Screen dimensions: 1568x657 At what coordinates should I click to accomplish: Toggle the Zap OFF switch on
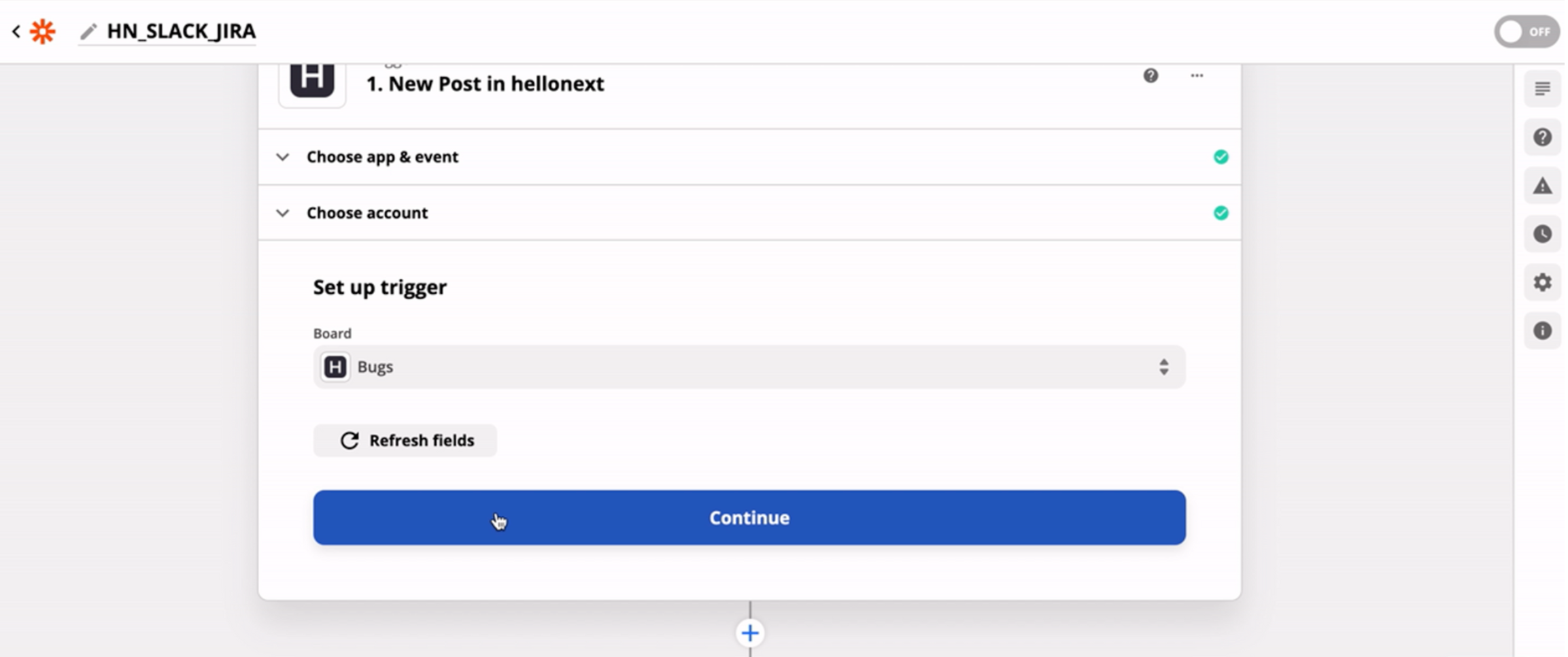point(1526,32)
